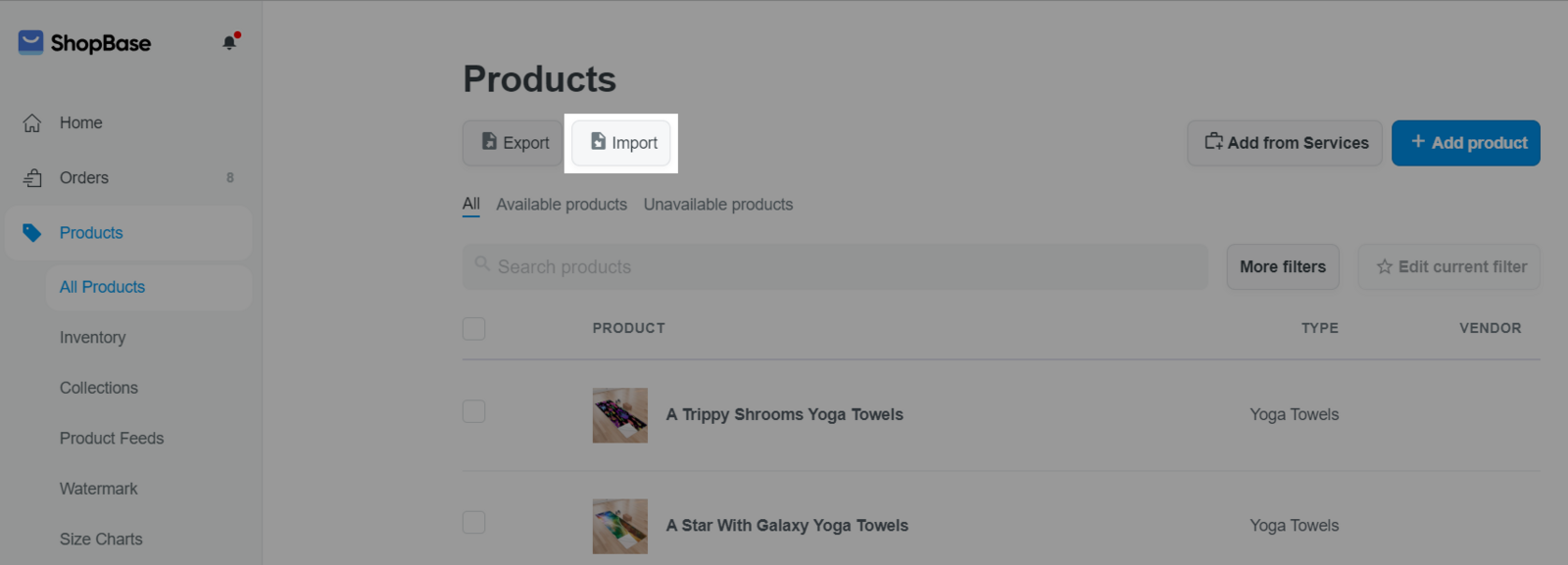
Task: Click the star icon on Edit current filter
Action: [1384, 266]
